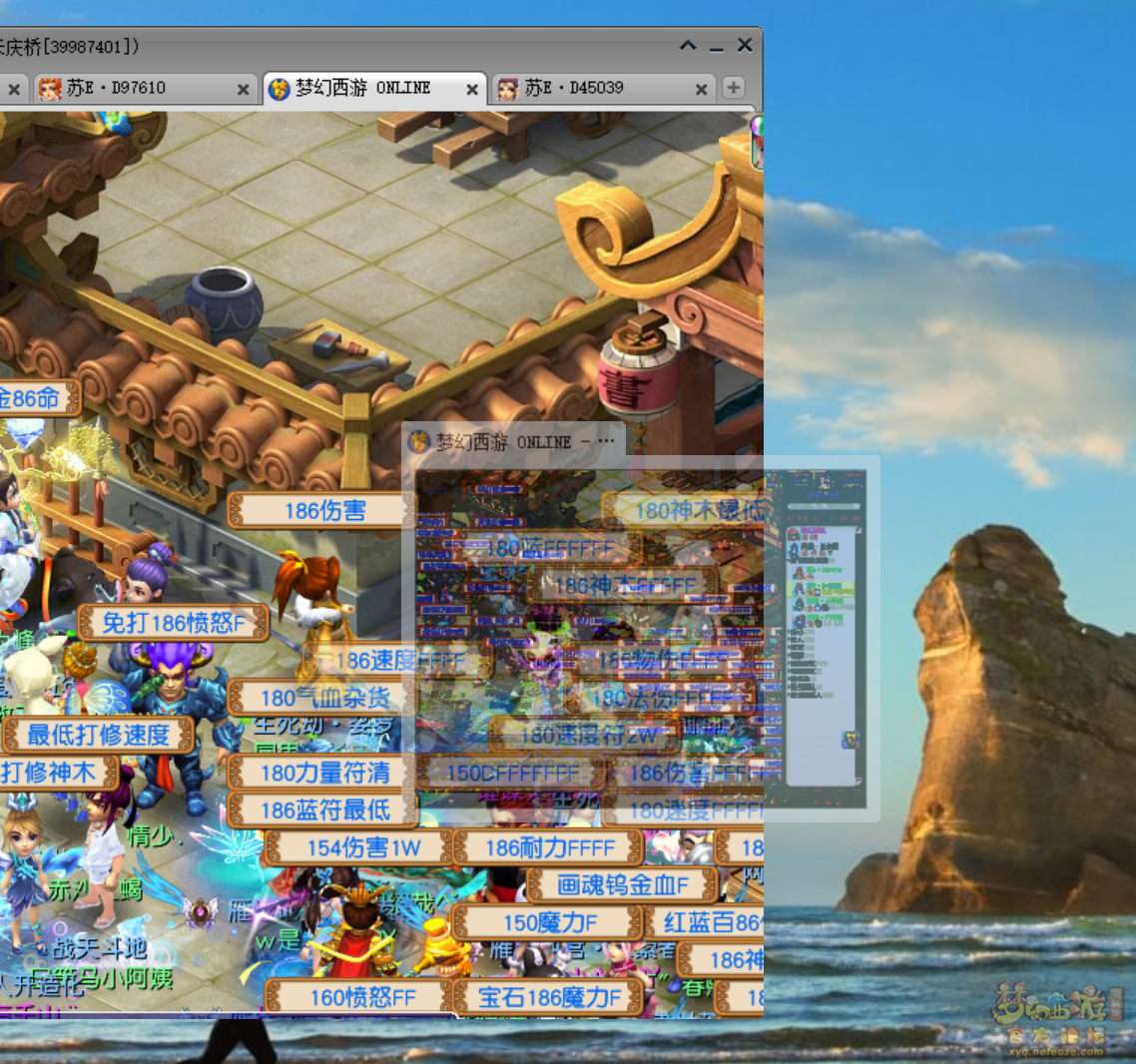Screen dimensions: 1136x1064
Task: Click the avatar icon on the D45039 tab
Action: tap(508, 89)
